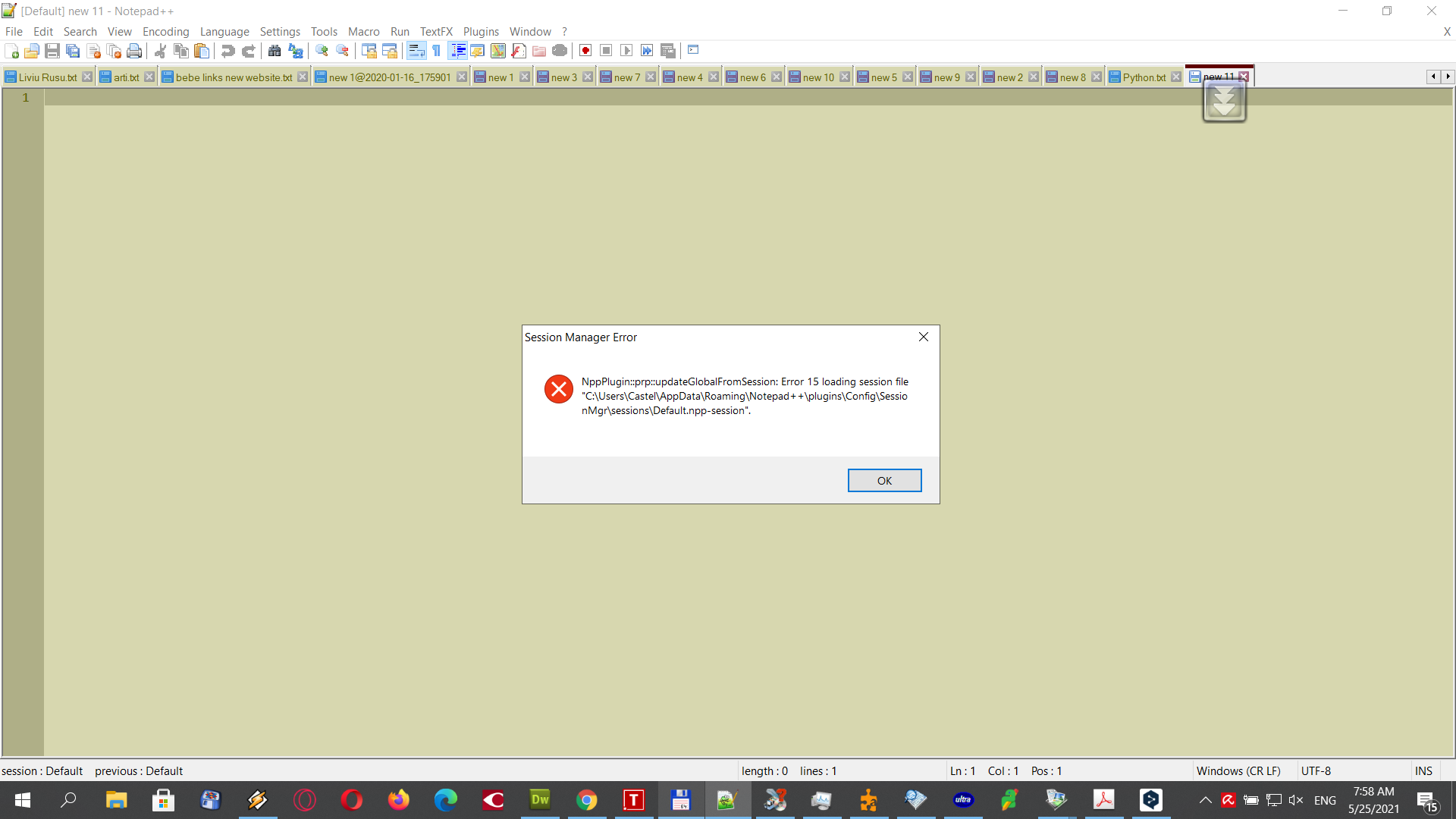This screenshot has height=819, width=1456.
Task: Click the Save toolbar icon
Action: point(52,51)
